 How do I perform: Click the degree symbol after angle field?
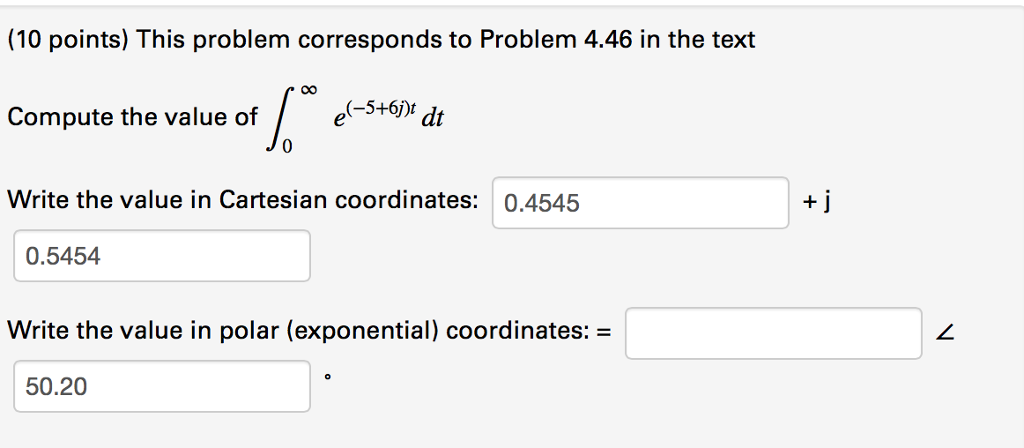pos(329,378)
